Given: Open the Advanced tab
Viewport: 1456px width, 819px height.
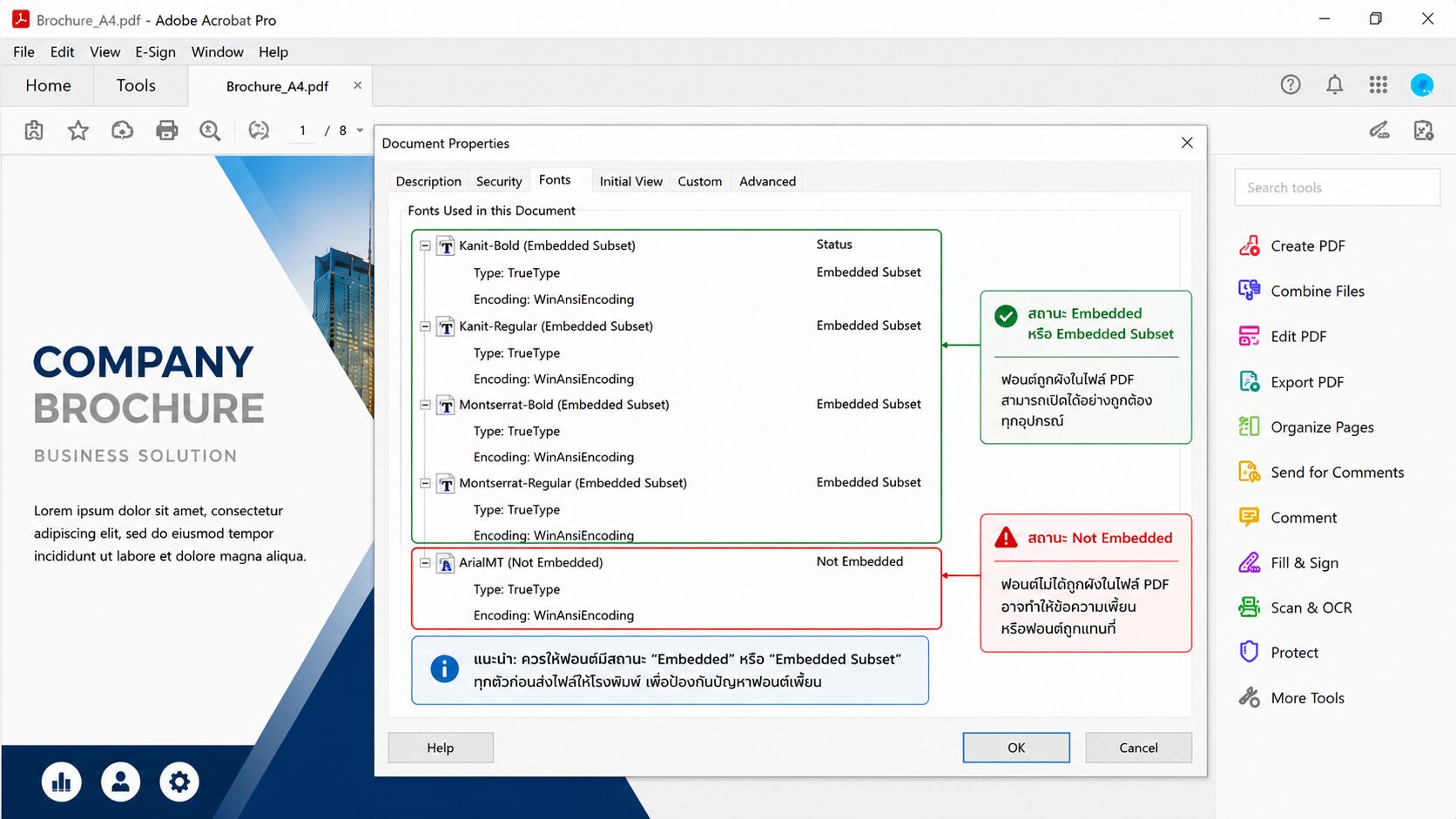Looking at the screenshot, I should click(x=767, y=181).
